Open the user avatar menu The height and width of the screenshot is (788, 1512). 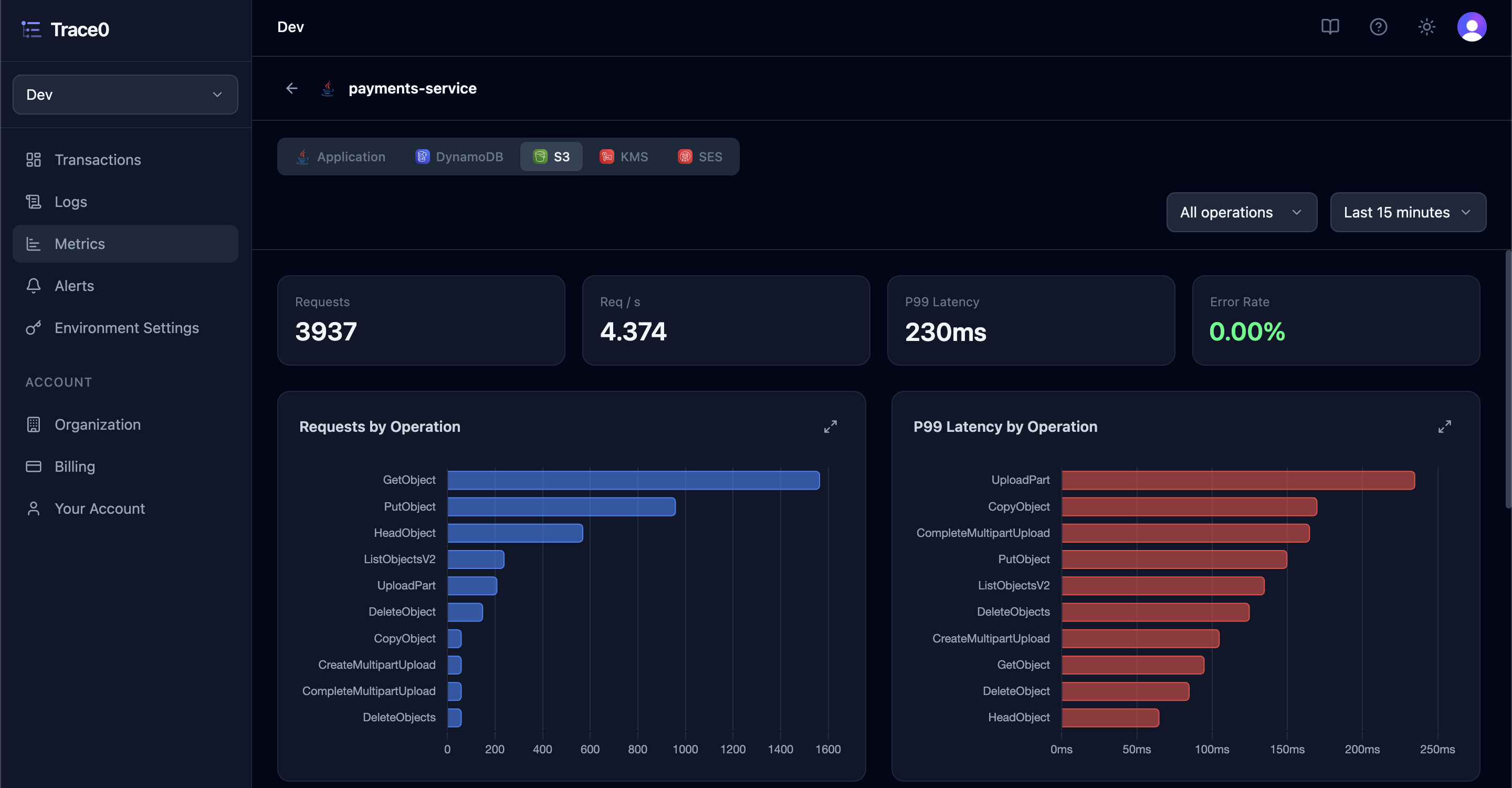pyautogui.click(x=1472, y=27)
